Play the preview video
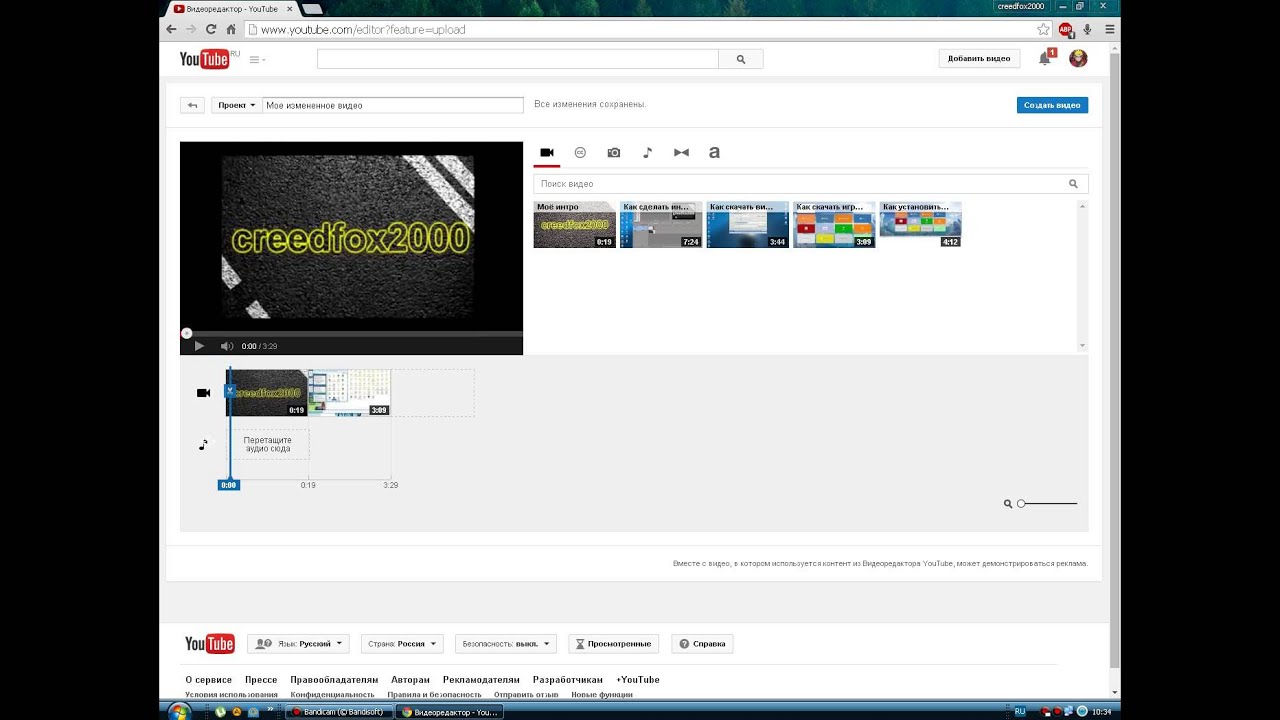 tap(199, 346)
